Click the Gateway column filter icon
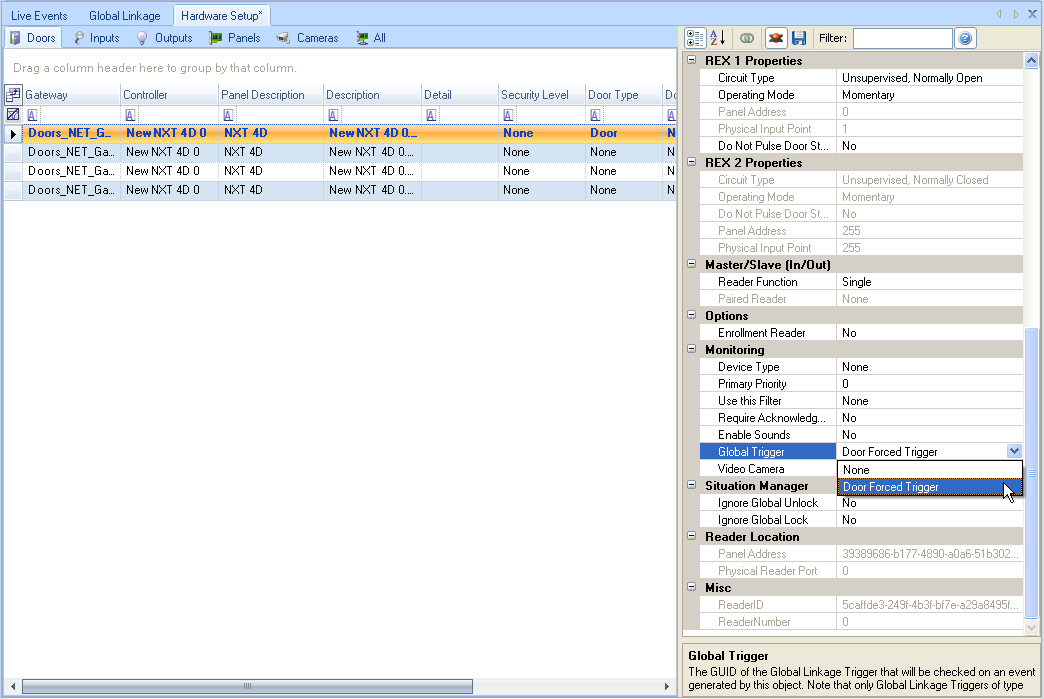This screenshot has height=699, width=1044. coord(32,115)
